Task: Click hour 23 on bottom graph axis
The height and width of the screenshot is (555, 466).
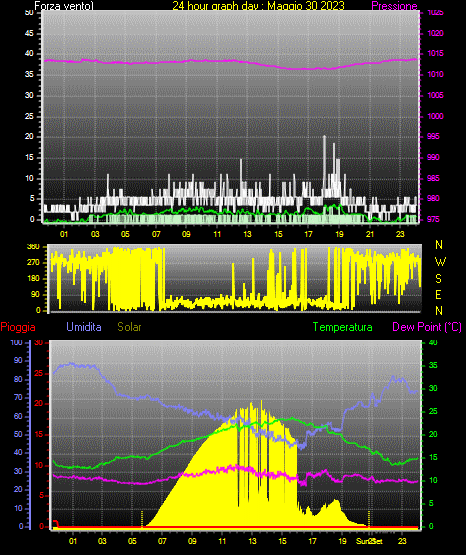Action: (402, 541)
